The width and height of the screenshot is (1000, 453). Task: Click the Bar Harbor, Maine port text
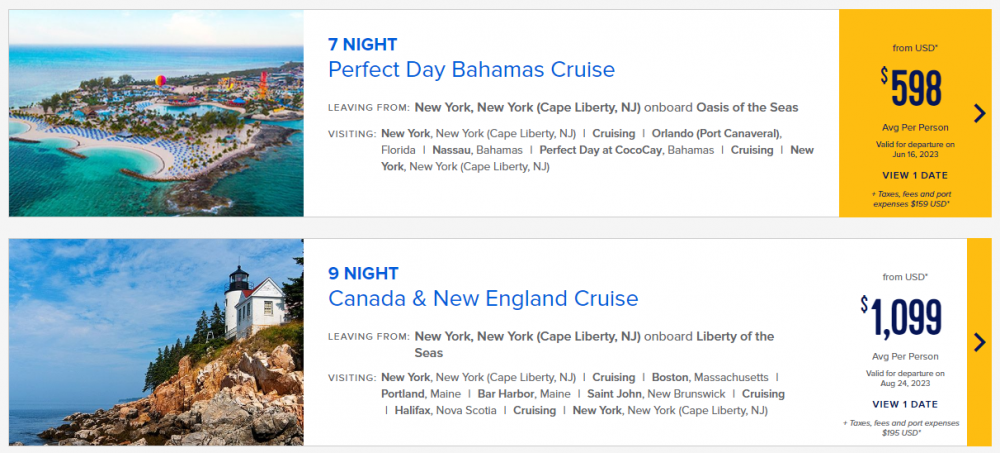click(x=524, y=394)
